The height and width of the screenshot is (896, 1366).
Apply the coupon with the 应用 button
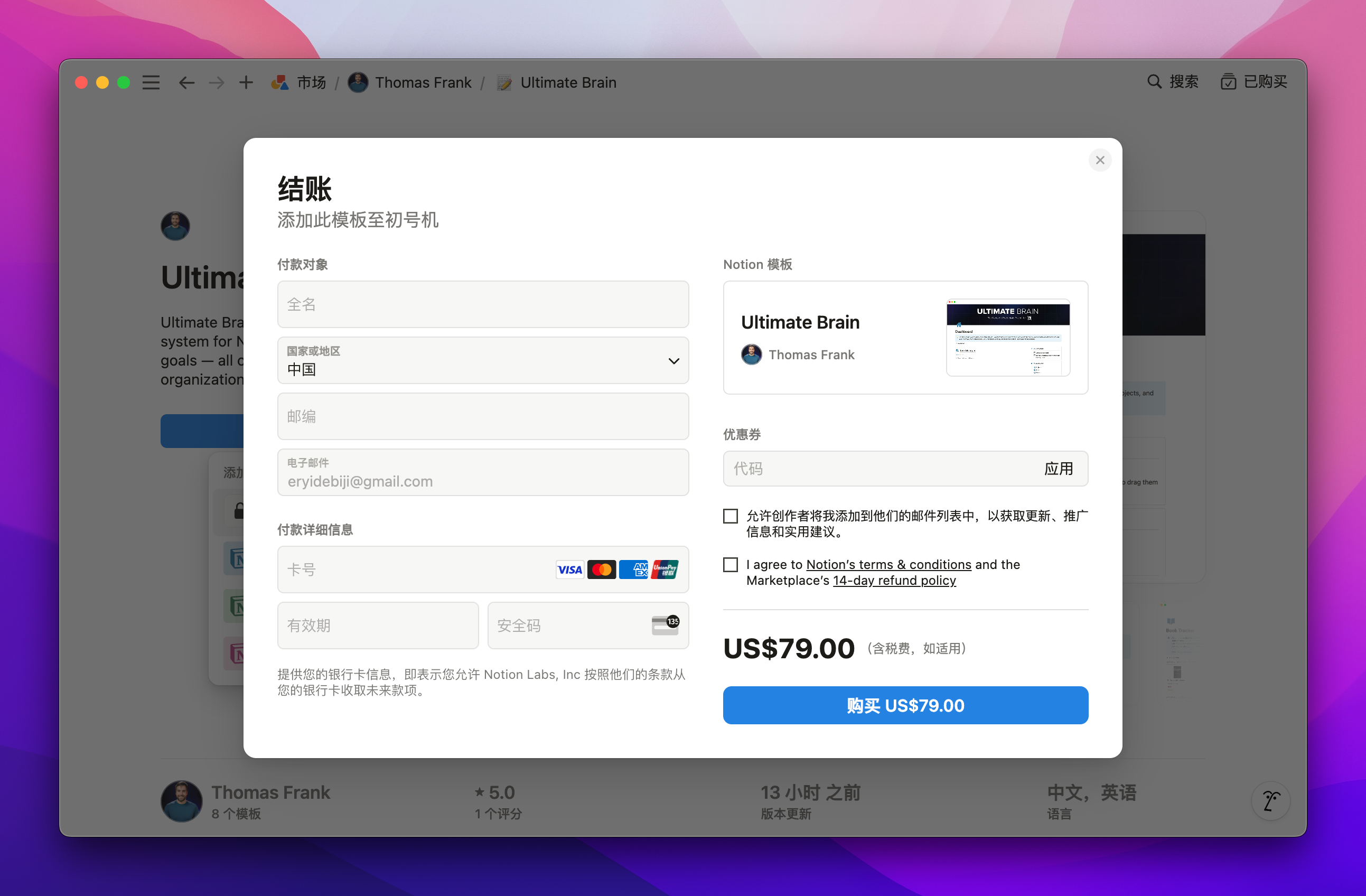1058,469
